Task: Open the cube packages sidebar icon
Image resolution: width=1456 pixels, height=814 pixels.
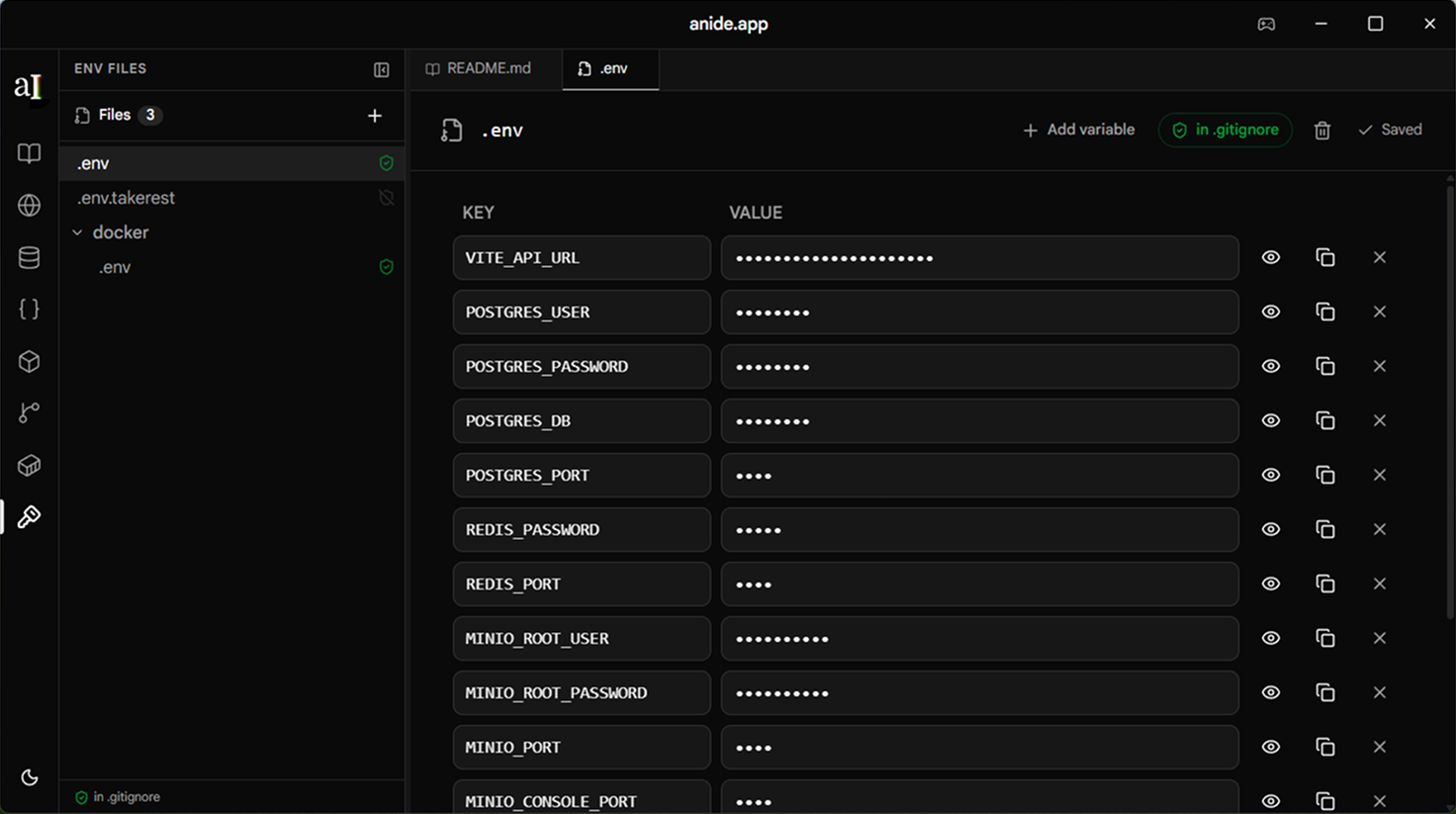Action: coord(29,361)
